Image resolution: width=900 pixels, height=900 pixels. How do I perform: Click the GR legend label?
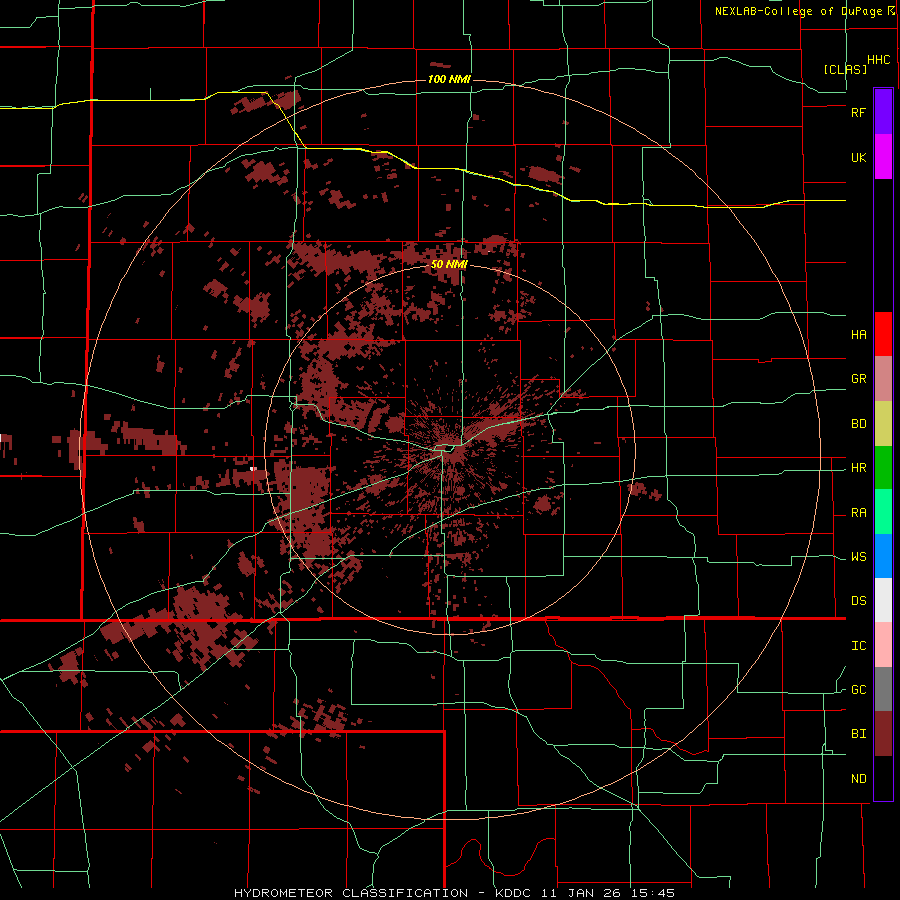858,379
